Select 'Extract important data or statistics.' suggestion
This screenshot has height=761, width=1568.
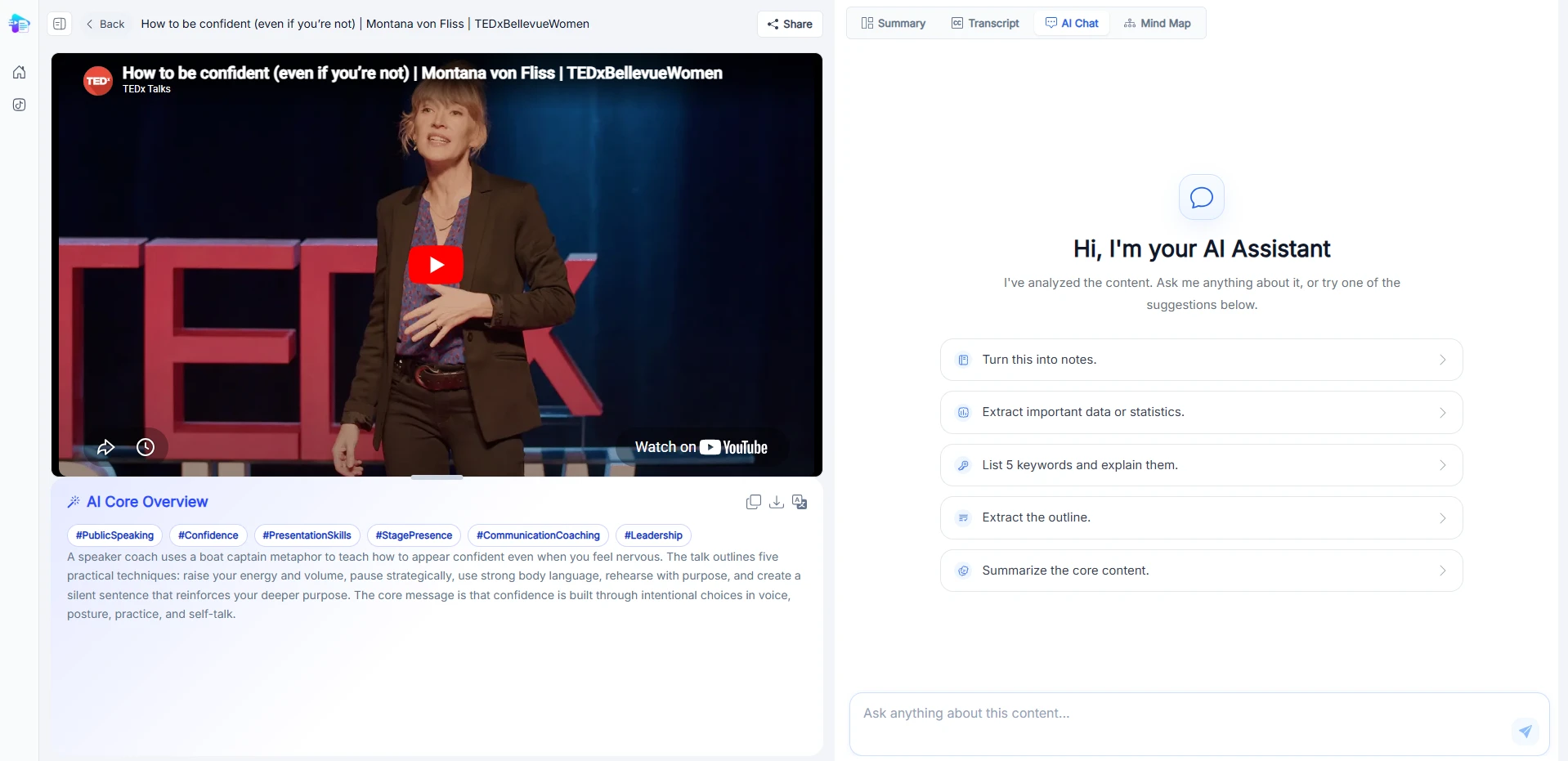click(x=1201, y=412)
